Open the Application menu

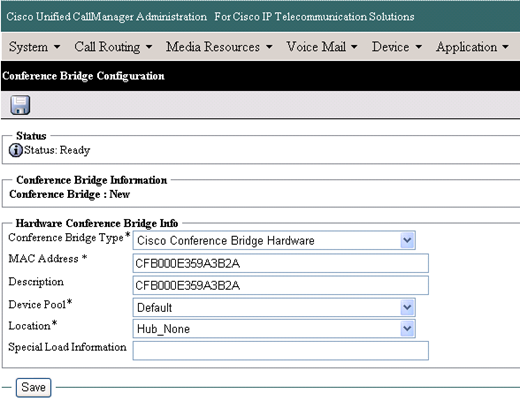(x=472, y=47)
